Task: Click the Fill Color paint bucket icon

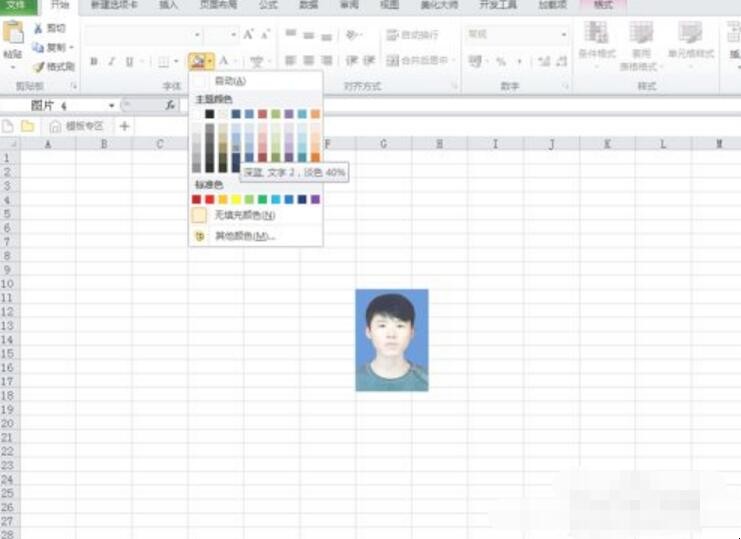Action: [198, 61]
